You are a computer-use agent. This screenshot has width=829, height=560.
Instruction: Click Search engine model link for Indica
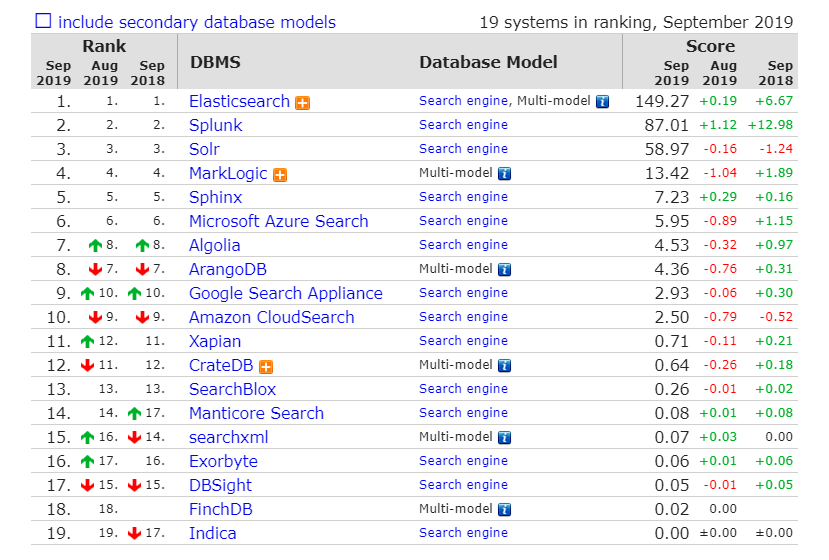(x=463, y=533)
